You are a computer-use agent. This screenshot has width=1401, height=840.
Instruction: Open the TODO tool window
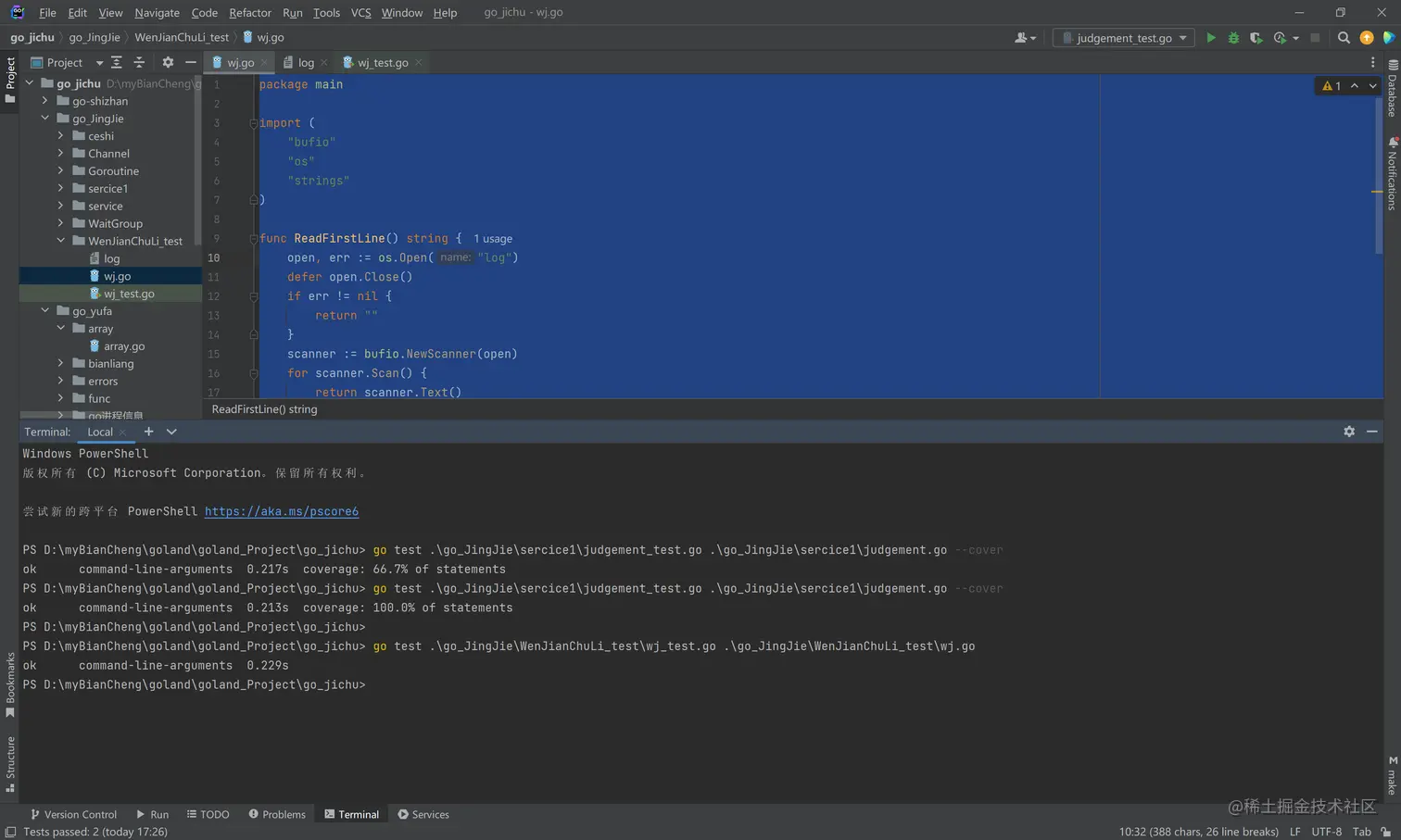tap(208, 814)
